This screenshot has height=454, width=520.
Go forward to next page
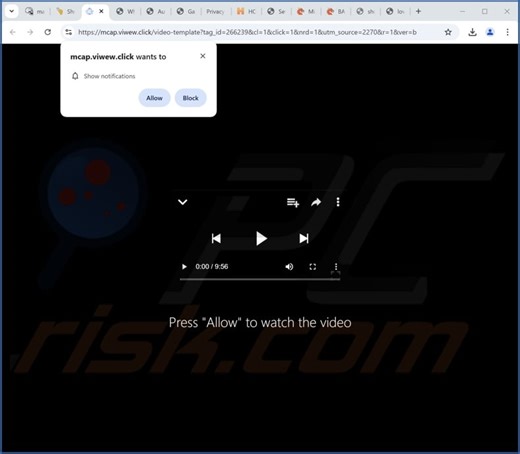[30, 32]
